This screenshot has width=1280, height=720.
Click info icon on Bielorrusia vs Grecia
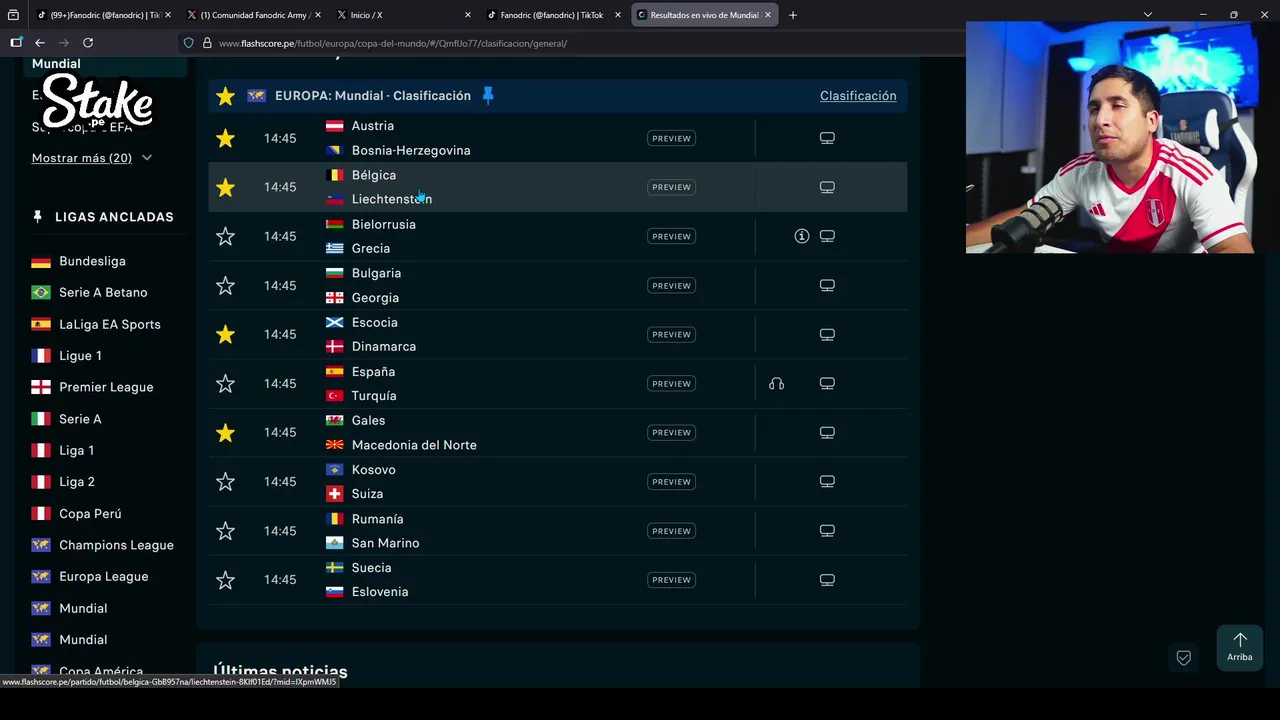801,236
